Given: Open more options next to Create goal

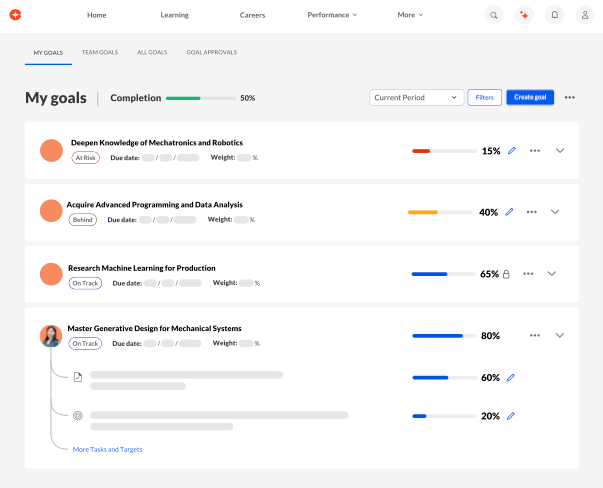Looking at the screenshot, I should click(569, 97).
